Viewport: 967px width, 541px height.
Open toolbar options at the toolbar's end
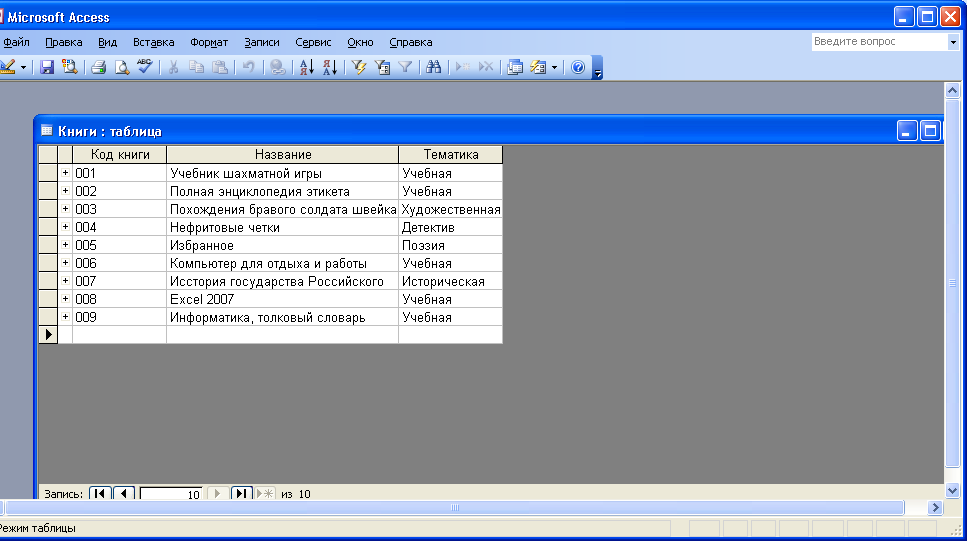click(x=597, y=68)
